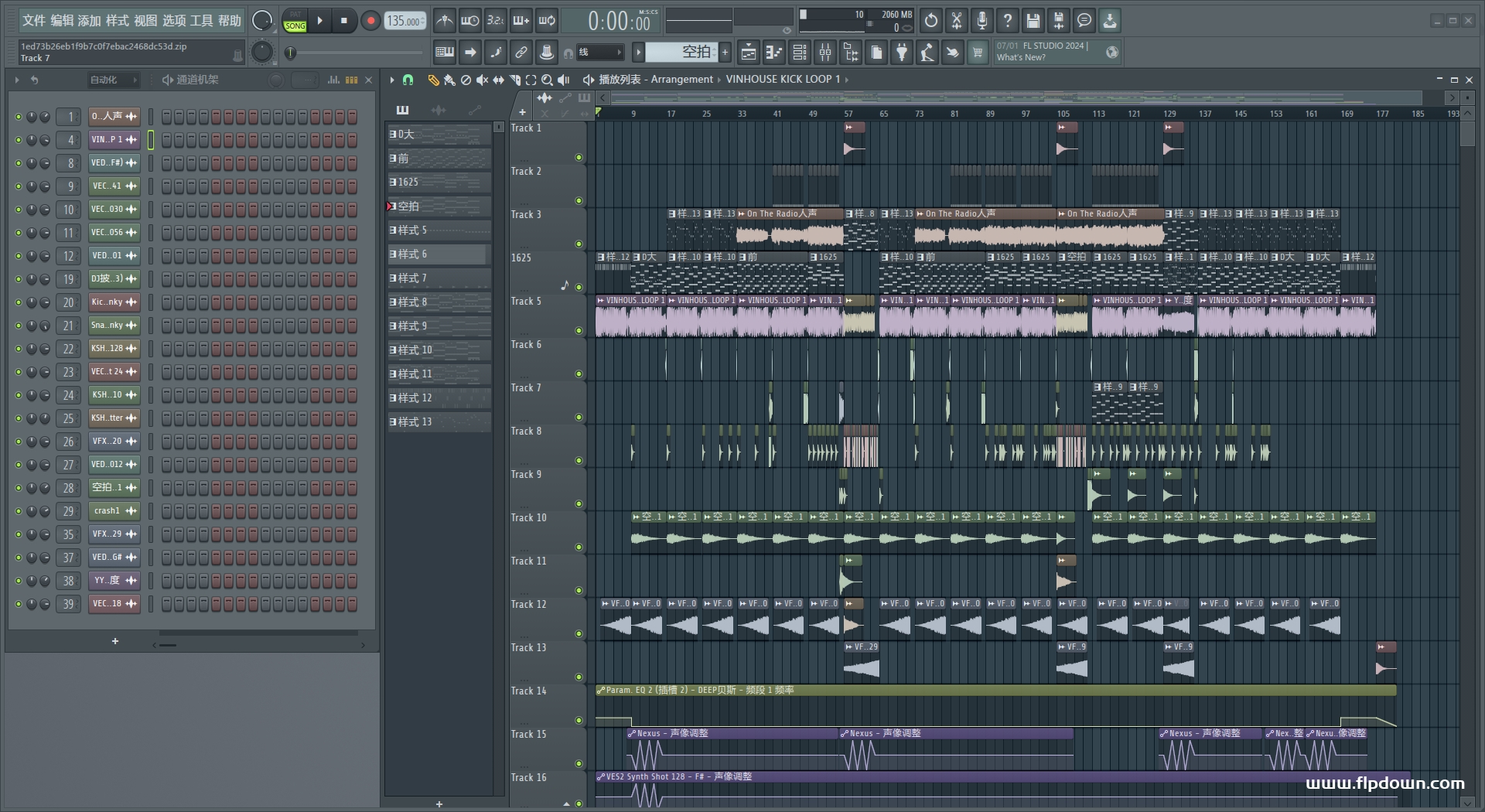Click the red record button

click(370, 21)
